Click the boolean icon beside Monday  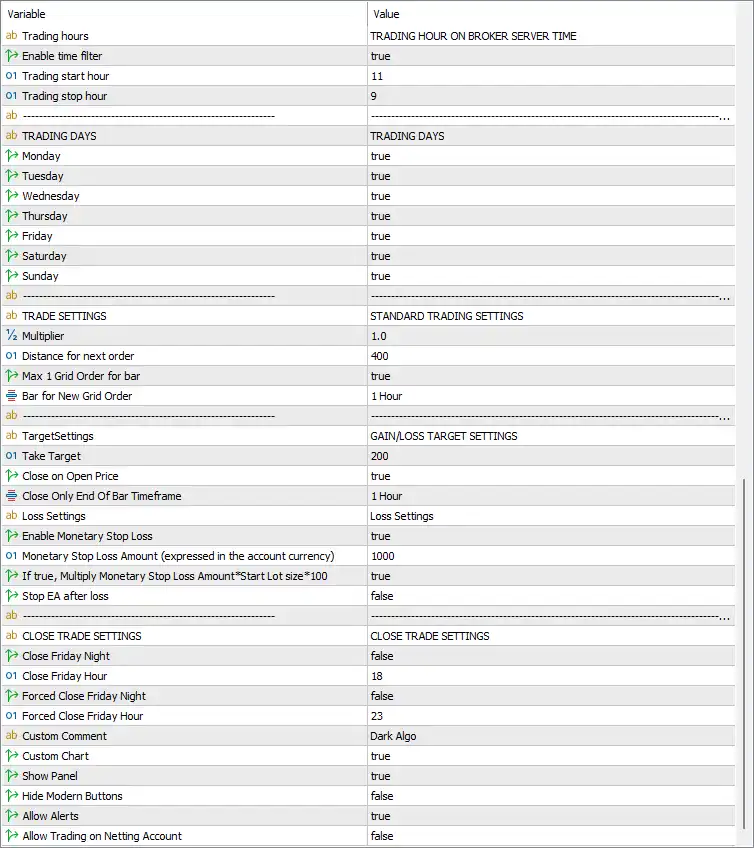(x=11, y=156)
